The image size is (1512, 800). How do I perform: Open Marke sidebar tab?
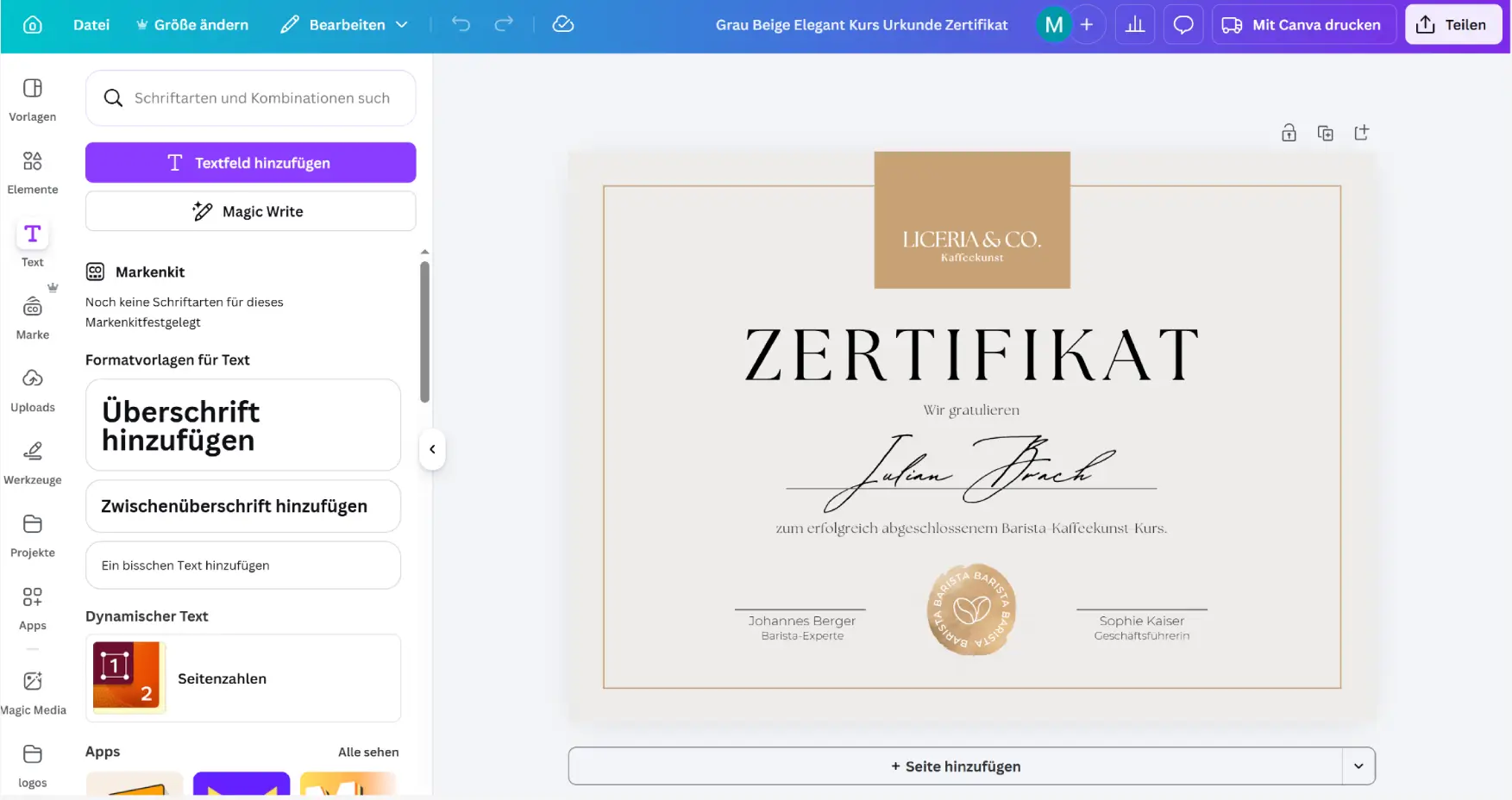click(x=33, y=317)
